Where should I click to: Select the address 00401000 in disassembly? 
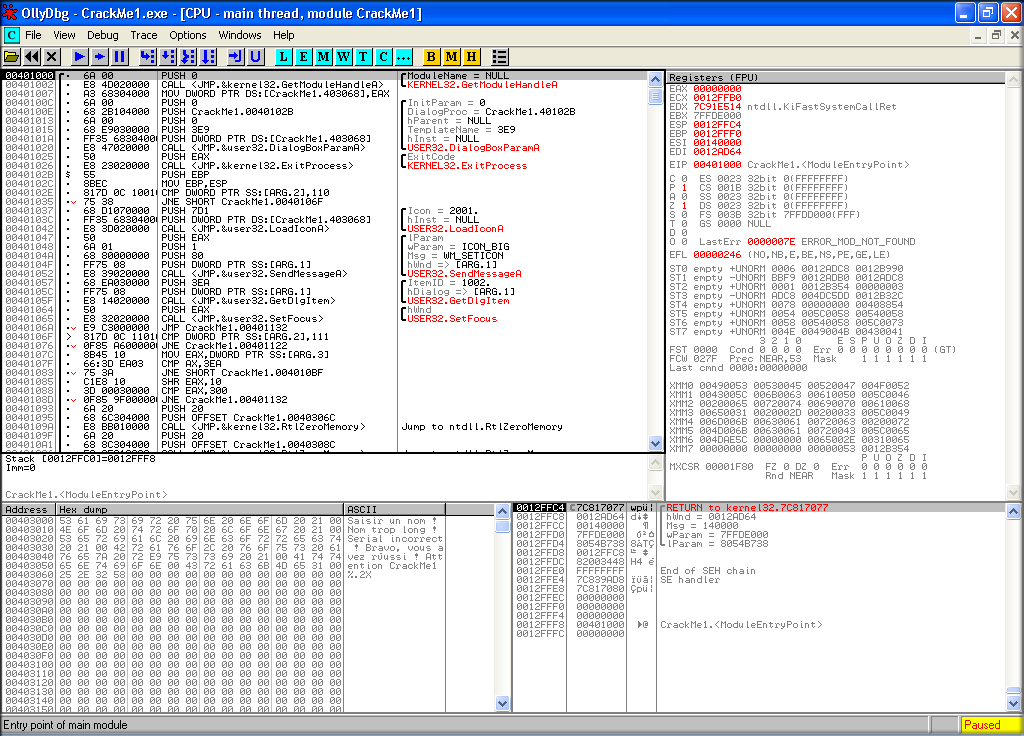(29, 76)
